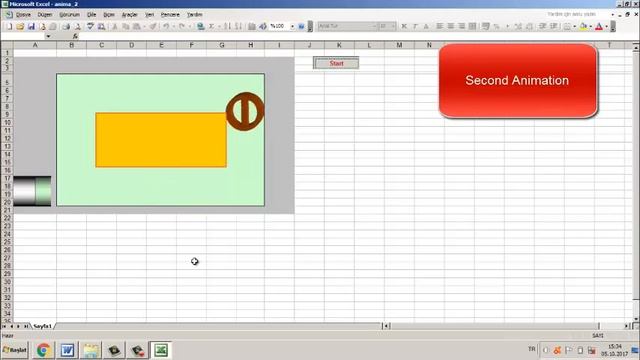
Task: Open the Biçim menu
Action: [x=109, y=15]
